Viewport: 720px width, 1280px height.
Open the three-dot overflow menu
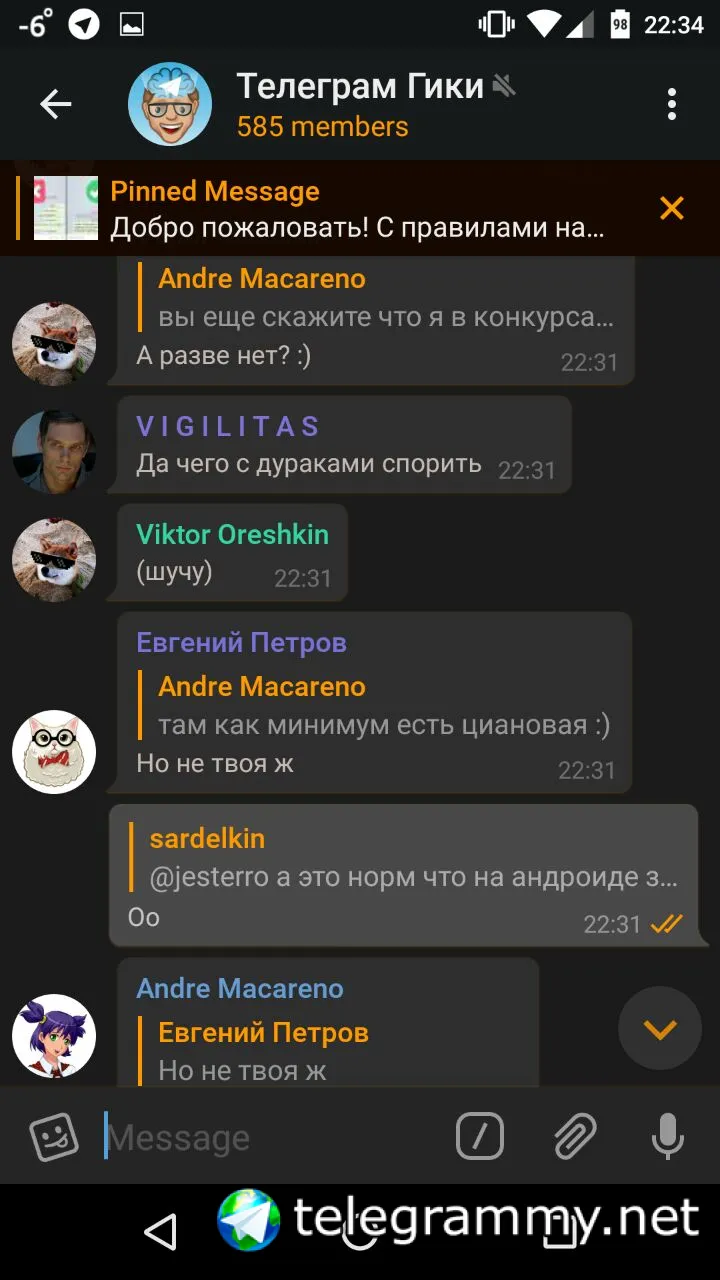coord(671,104)
